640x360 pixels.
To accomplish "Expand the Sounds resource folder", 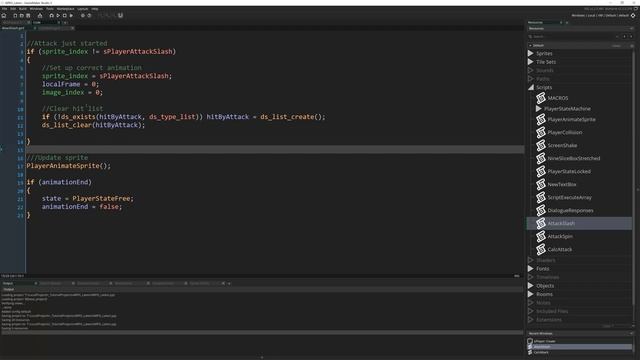I will point(531,71).
